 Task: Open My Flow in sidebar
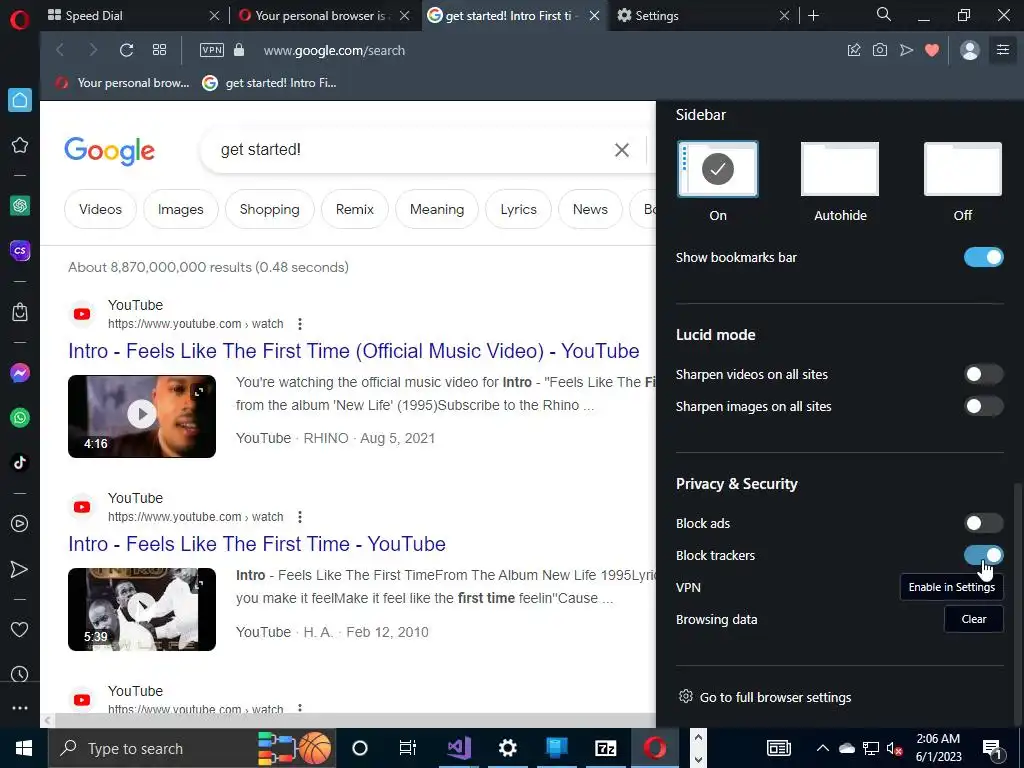coord(20,569)
